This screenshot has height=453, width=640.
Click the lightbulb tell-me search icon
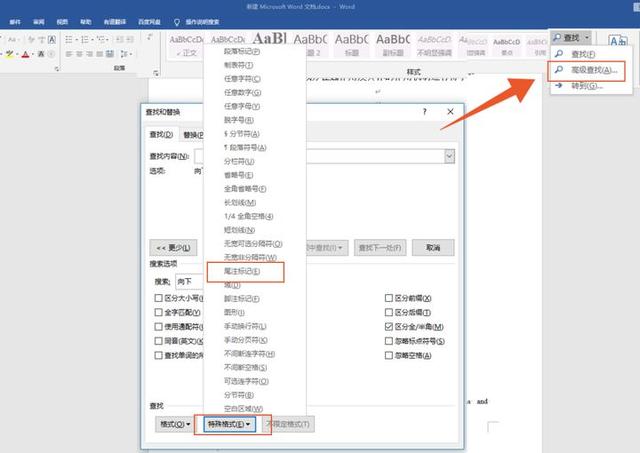[177, 22]
